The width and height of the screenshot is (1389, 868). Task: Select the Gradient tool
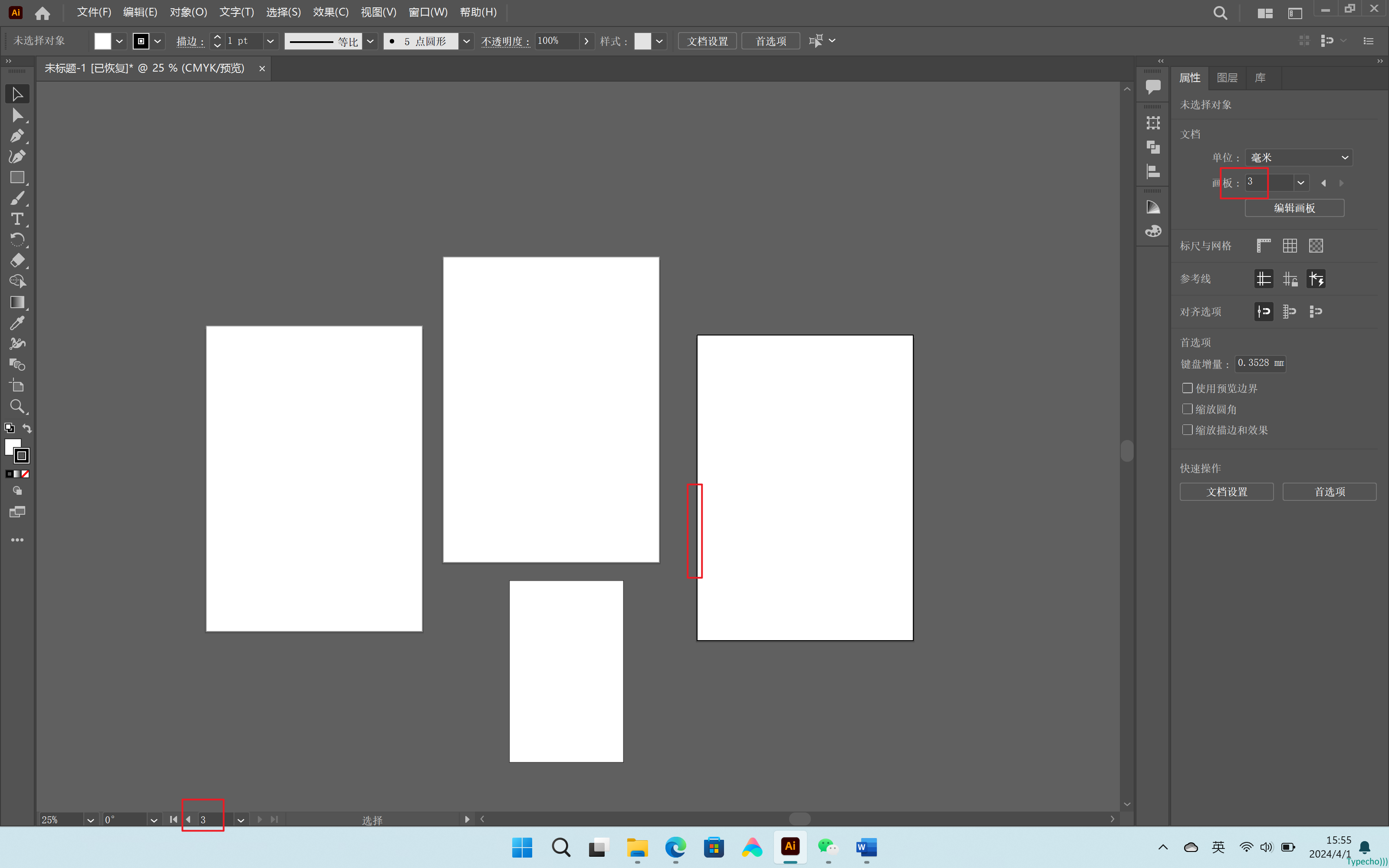tap(17, 302)
